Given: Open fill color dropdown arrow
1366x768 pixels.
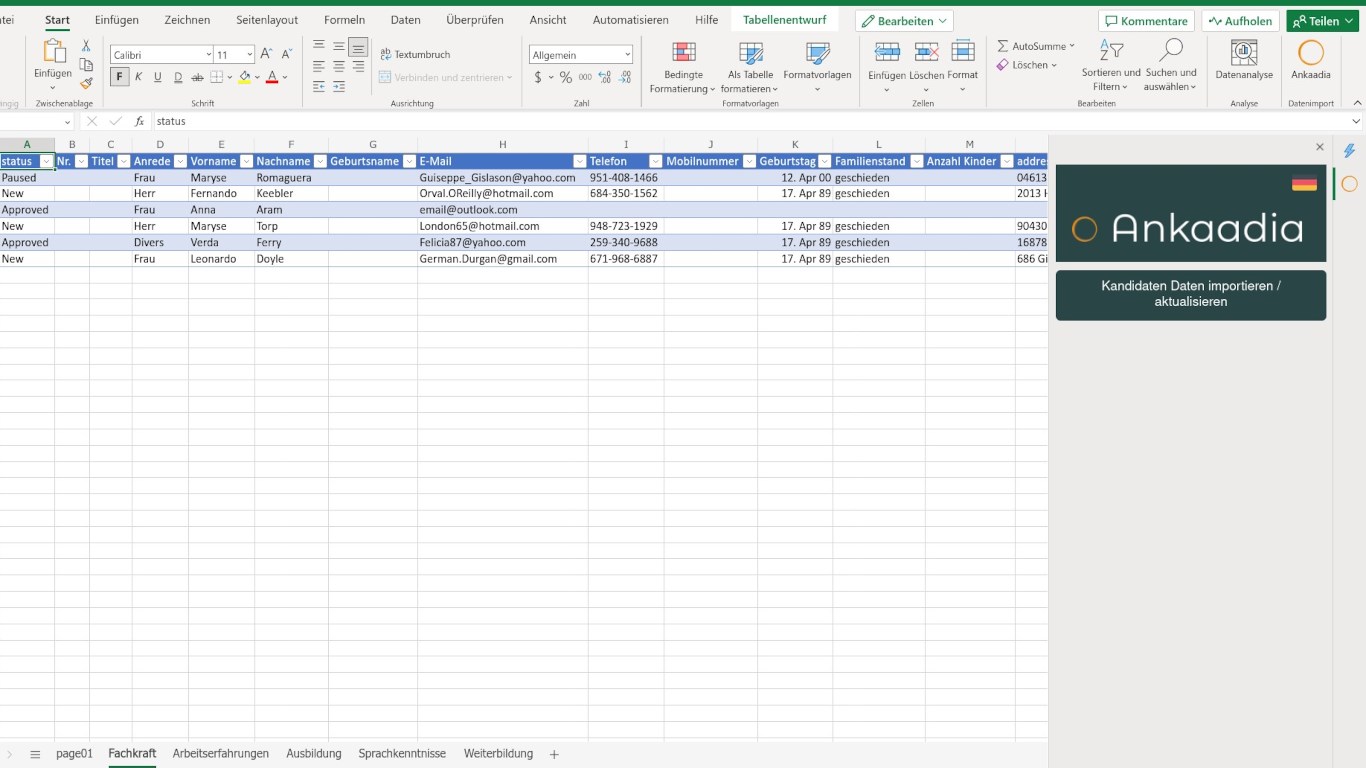Looking at the screenshot, I should (257, 77).
